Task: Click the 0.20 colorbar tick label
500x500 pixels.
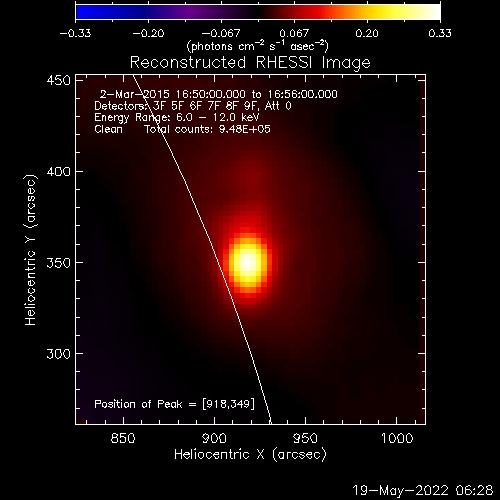Action: pyautogui.click(x=367, y=33)
